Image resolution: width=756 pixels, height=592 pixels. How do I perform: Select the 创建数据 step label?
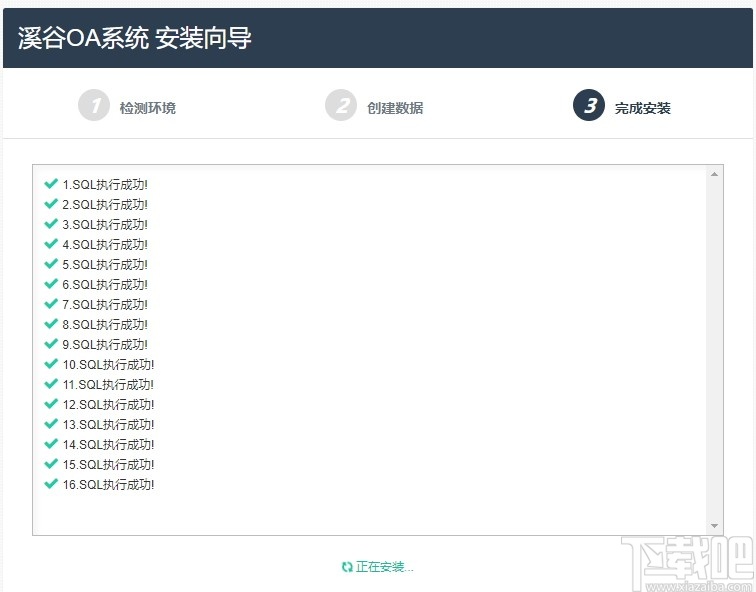395,108
